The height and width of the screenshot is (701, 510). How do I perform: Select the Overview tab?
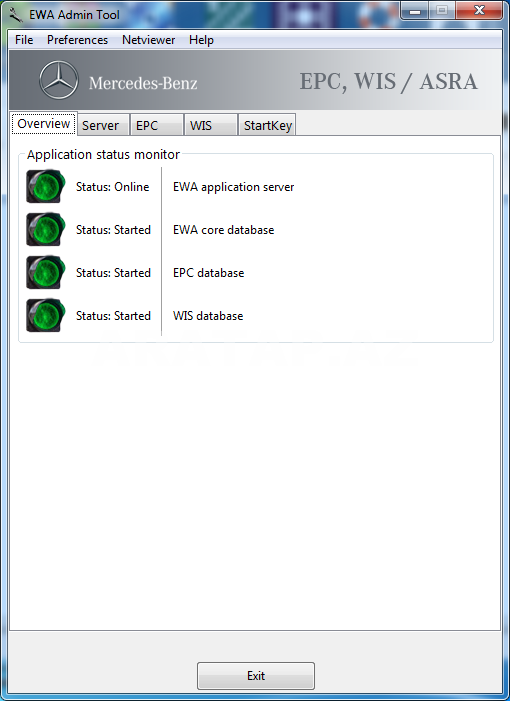pyautogui.click(x=43, y=123)
